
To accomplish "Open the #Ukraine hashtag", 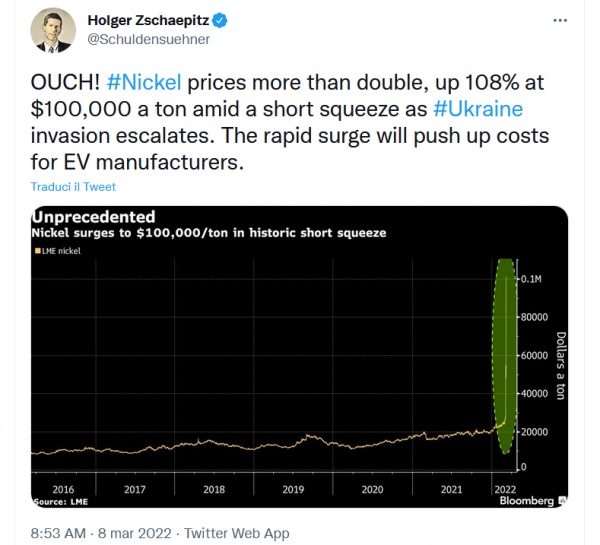I will tap(478, 109).
